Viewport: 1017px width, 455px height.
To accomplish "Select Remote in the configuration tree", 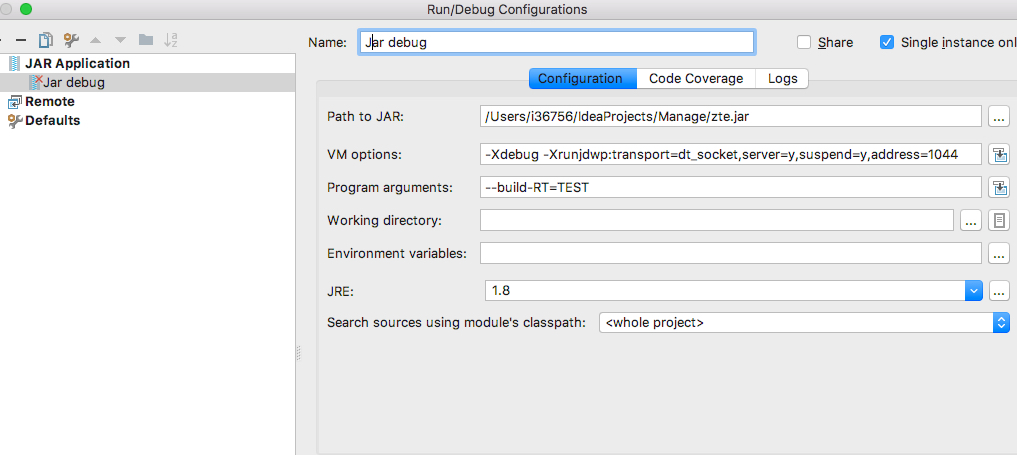I will [x=50, y=101].
